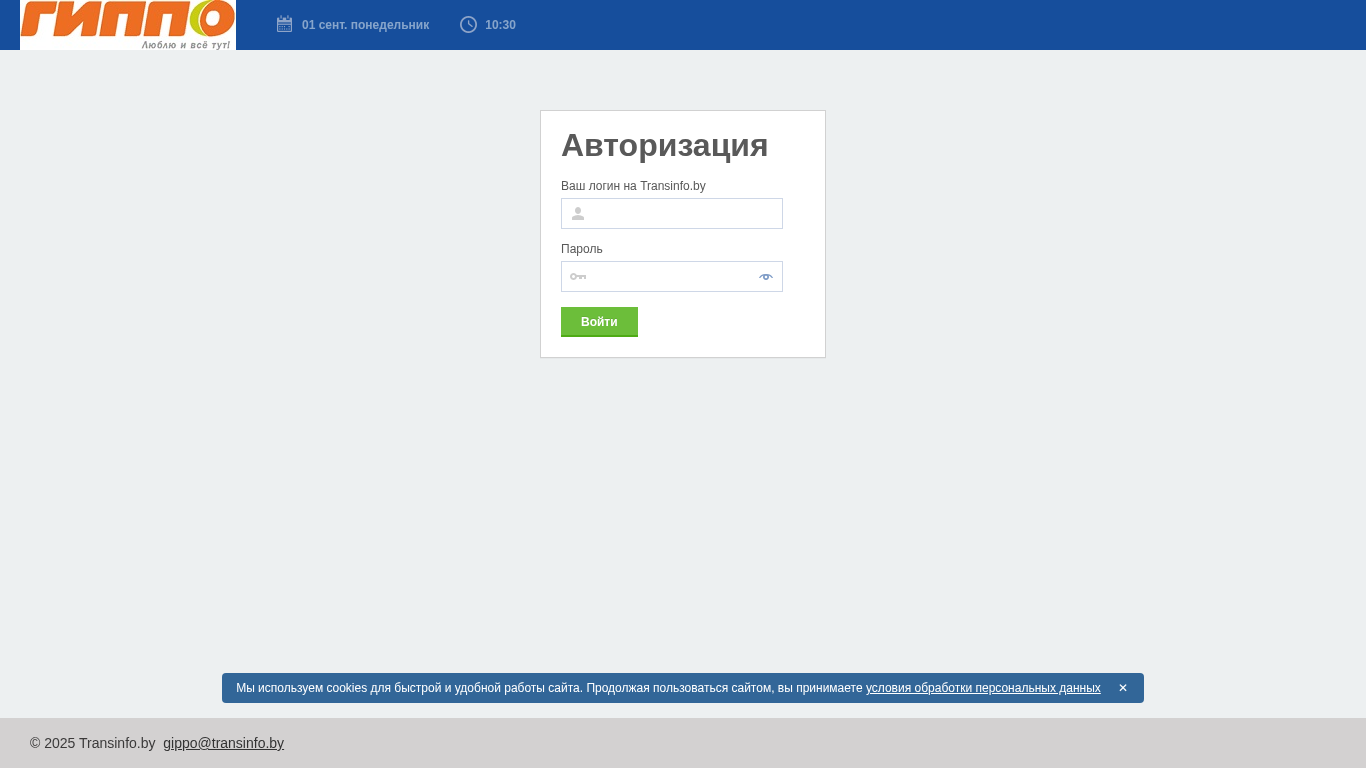This screenshot has height=768, width=1366.
Task: Open the gippo@transinfo.by email link
Action: click(x=224, y=743)
